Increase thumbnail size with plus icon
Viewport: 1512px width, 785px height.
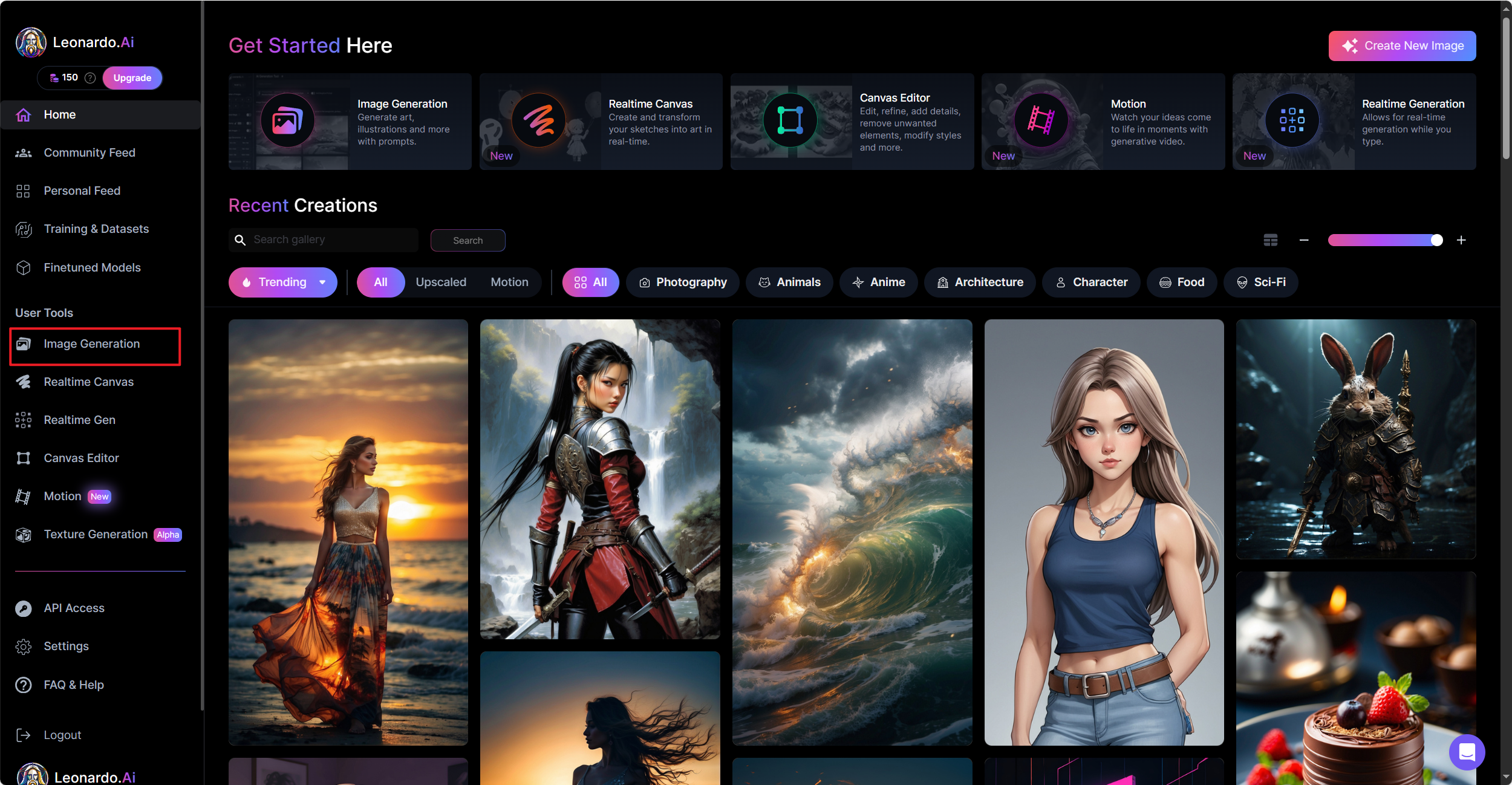click(1461, 240)
